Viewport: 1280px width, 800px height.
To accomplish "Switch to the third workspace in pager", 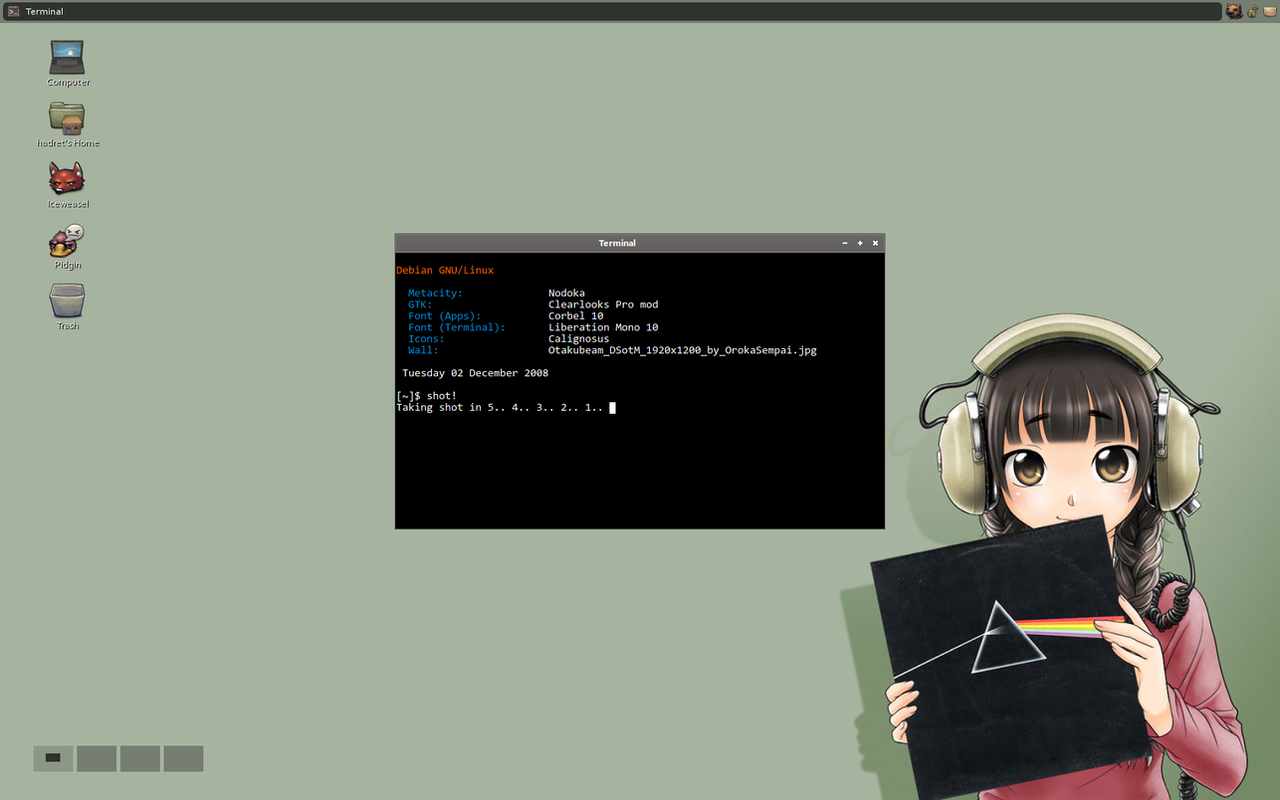I will point(140,758).
